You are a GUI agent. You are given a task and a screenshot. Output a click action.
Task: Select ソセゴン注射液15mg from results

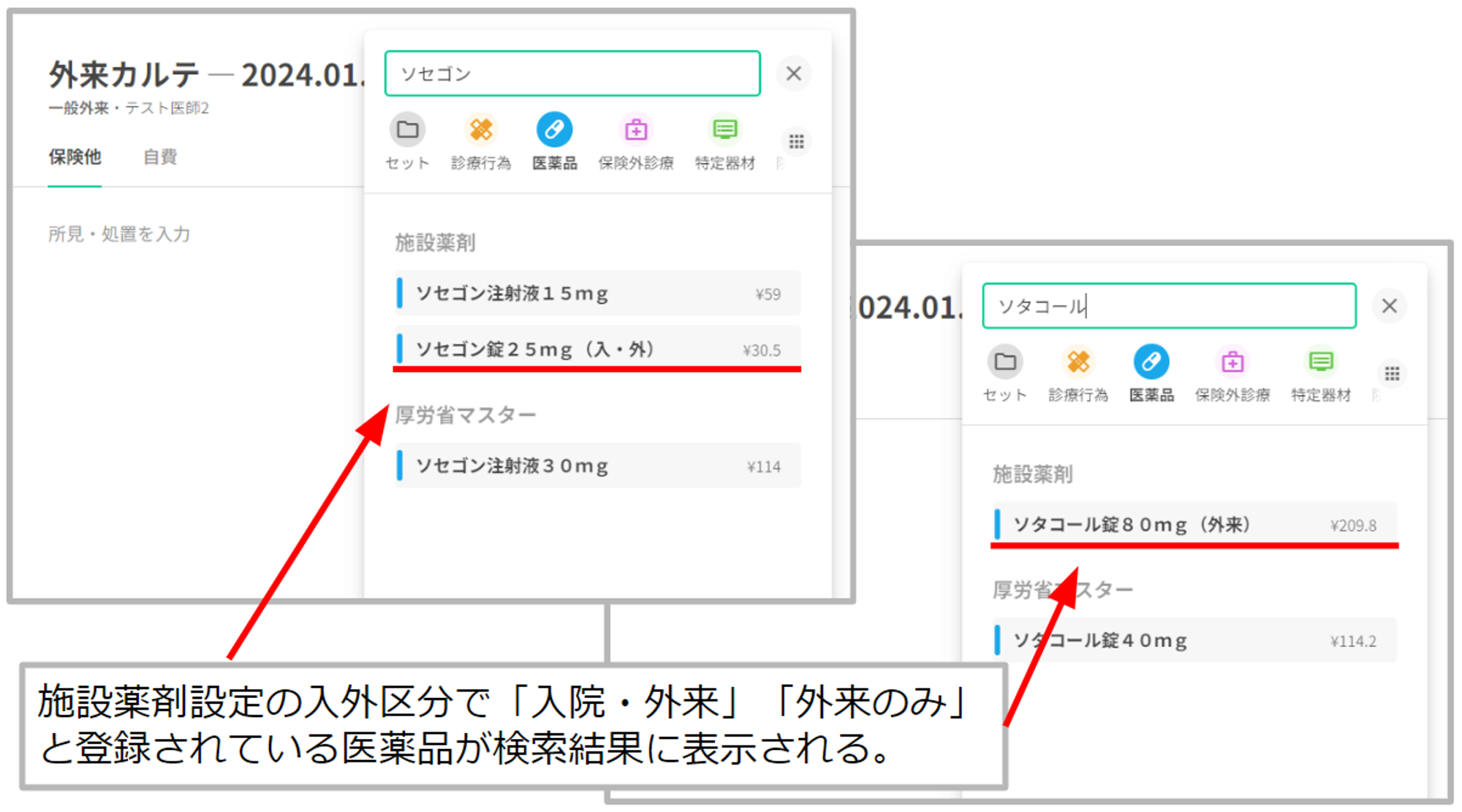point(597,294)
